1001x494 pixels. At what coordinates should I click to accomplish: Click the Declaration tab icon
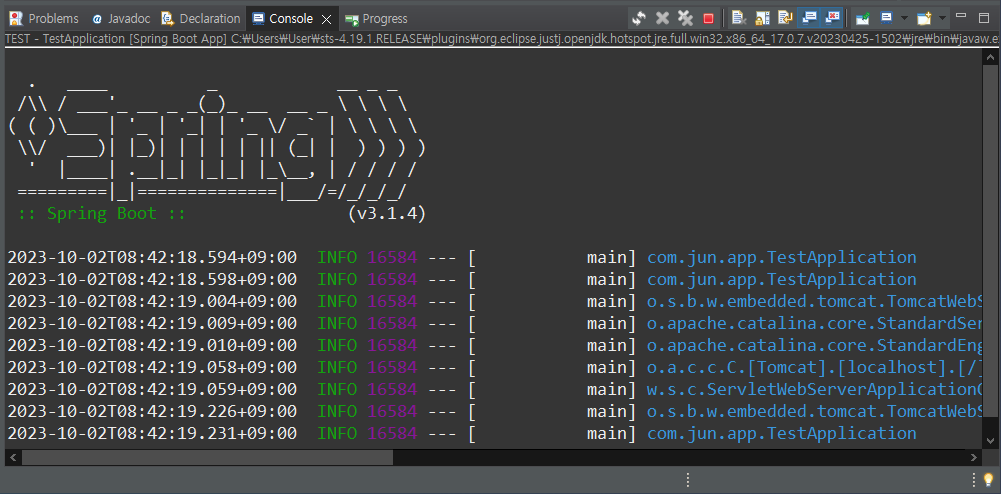168,19
